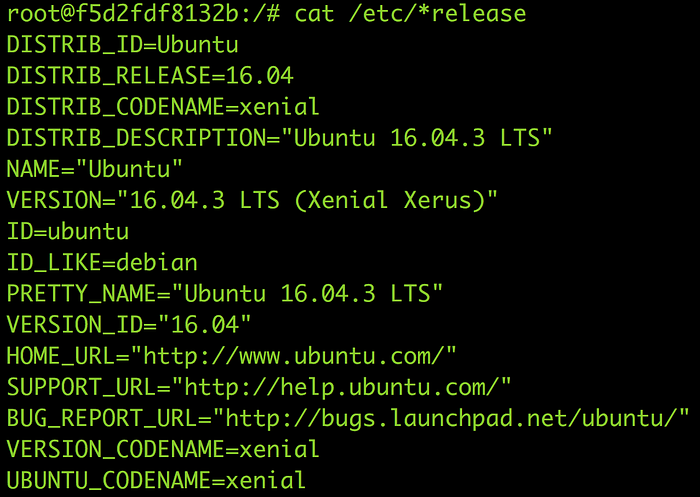
Task: Click the ID=ubuntu line
Action: (x=68, y=231)
